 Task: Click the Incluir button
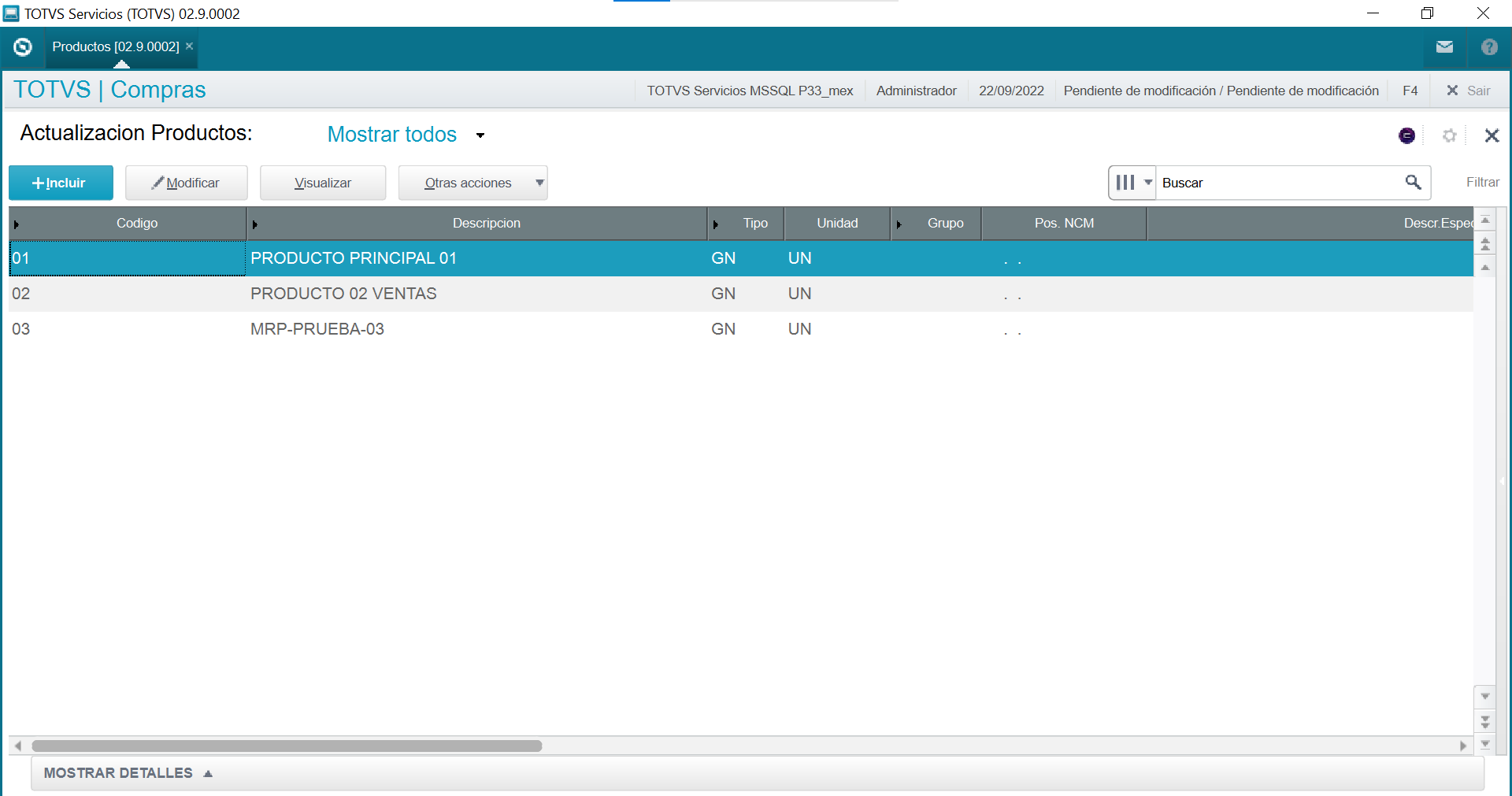pyautogui.click(x=61, y=183)
